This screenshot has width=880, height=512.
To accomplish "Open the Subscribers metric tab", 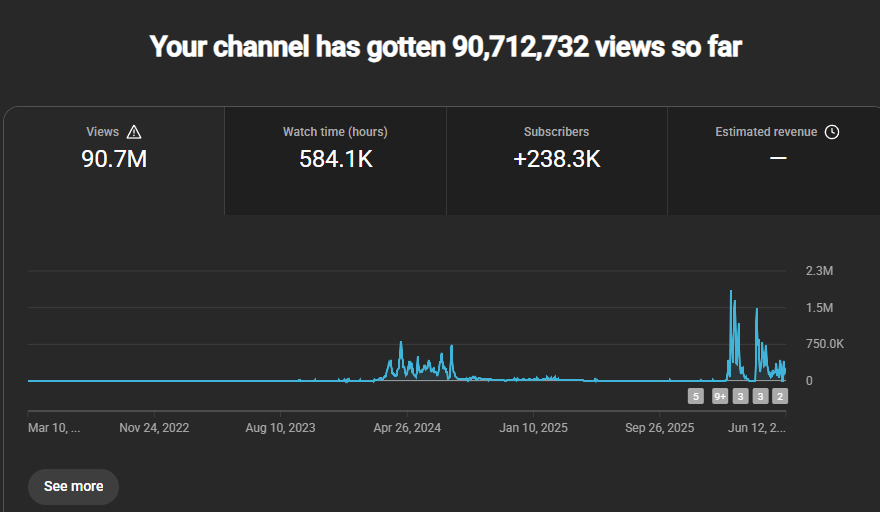I will pyautogui.click(x=557, y=161).
